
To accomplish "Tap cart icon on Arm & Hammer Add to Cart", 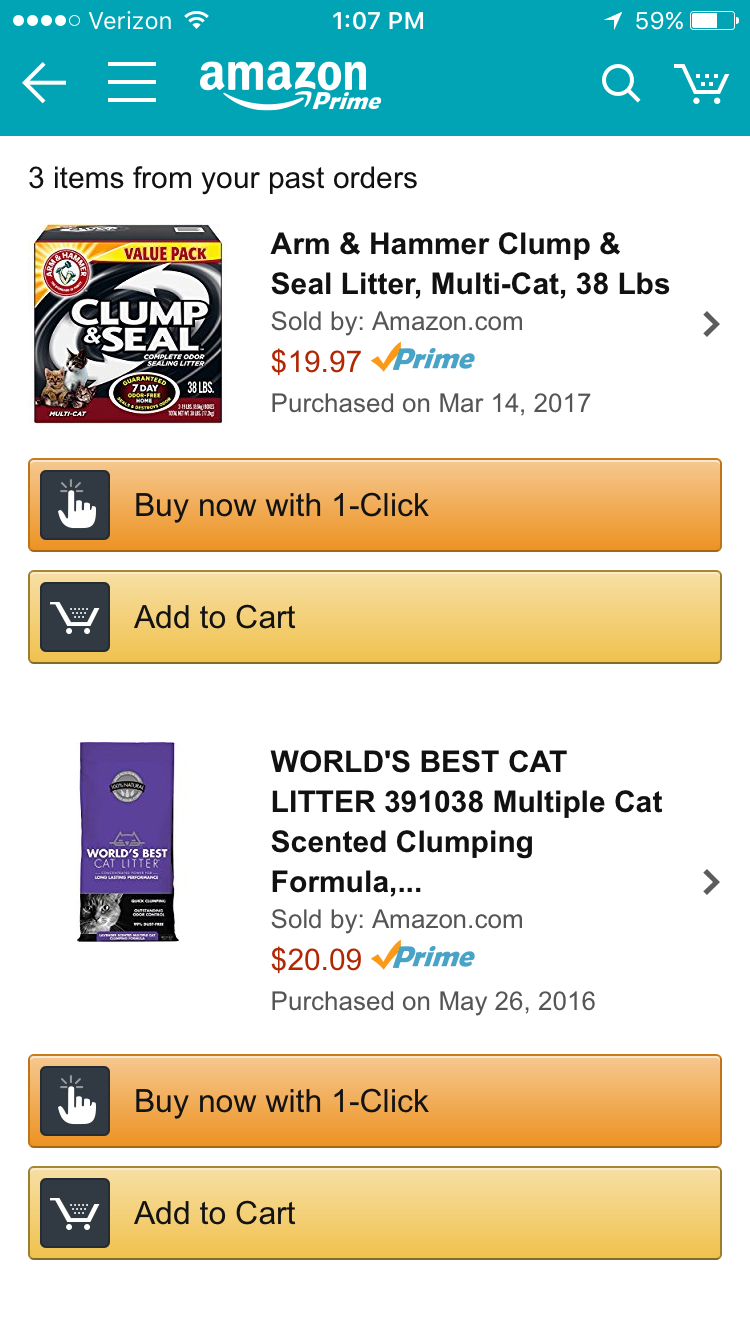I will pyautogui.click(x=75, y=617).
